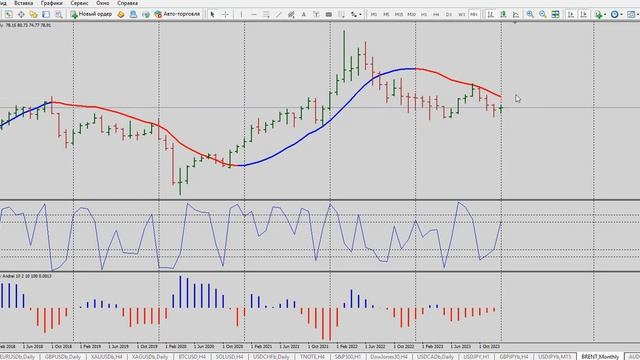Image resolution: width=640 pixels, height=360 pixels.
Task: Select the crosshair tool
Action: [x=225, y=14]
